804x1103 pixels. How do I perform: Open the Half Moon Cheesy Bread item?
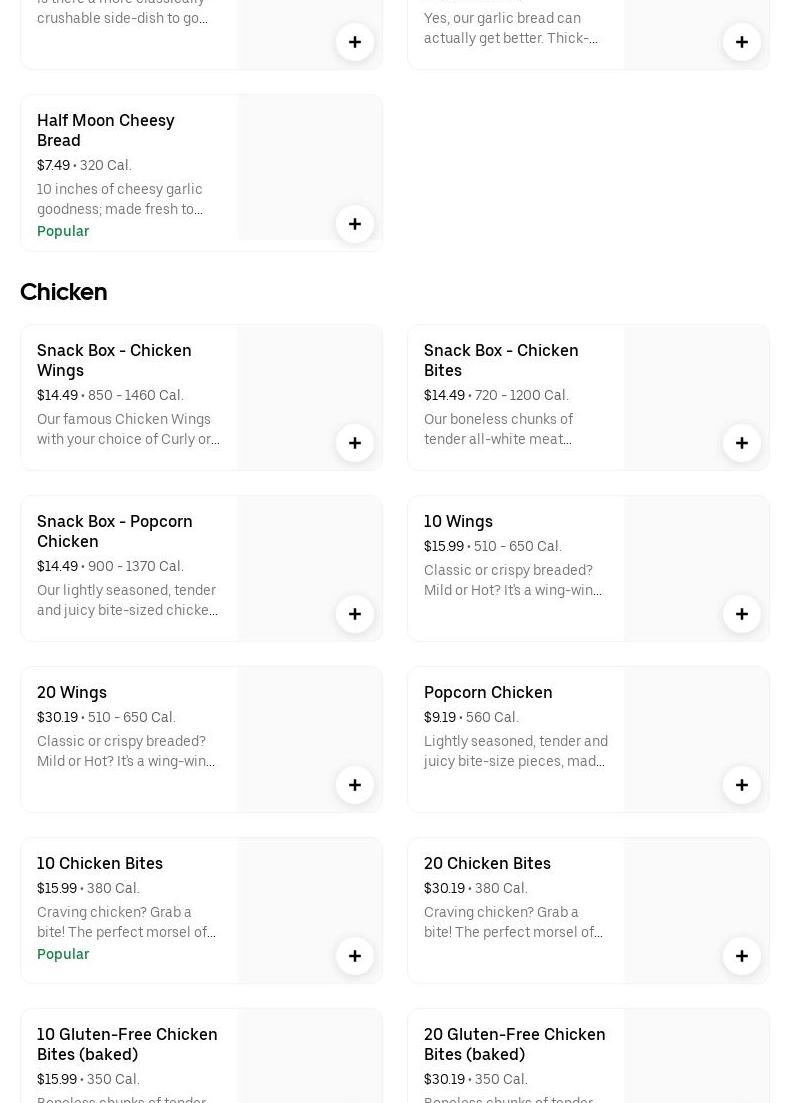click(x=105, y=130)
